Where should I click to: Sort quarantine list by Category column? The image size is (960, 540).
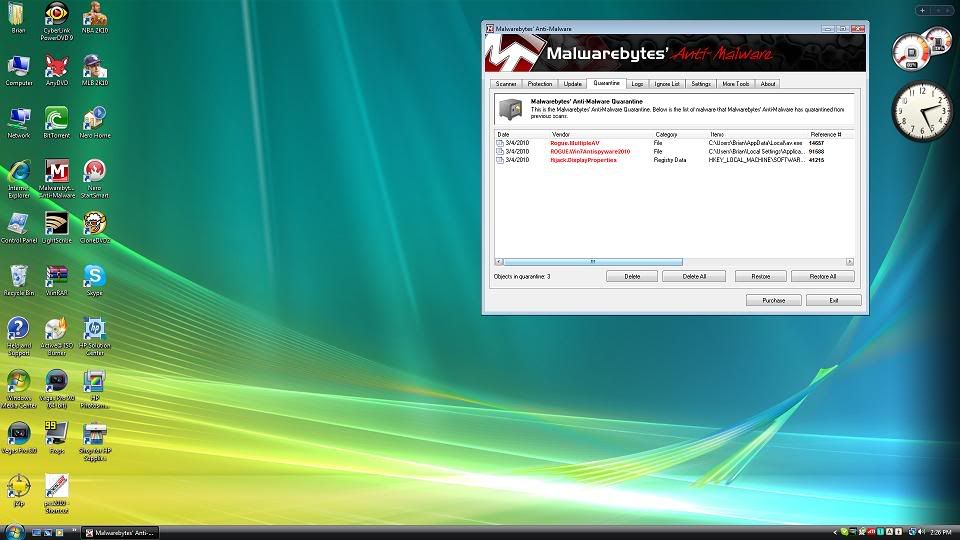pos(680,135)
